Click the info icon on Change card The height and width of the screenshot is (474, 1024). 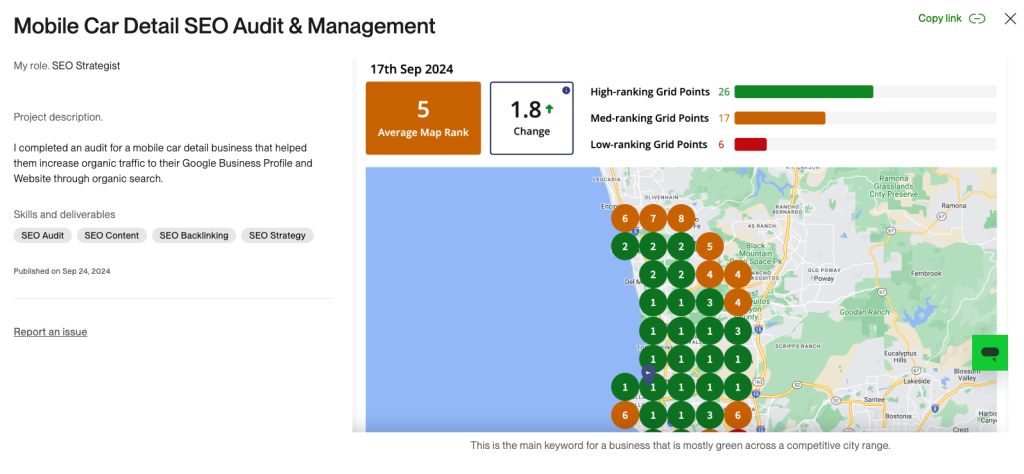point(566,91)
